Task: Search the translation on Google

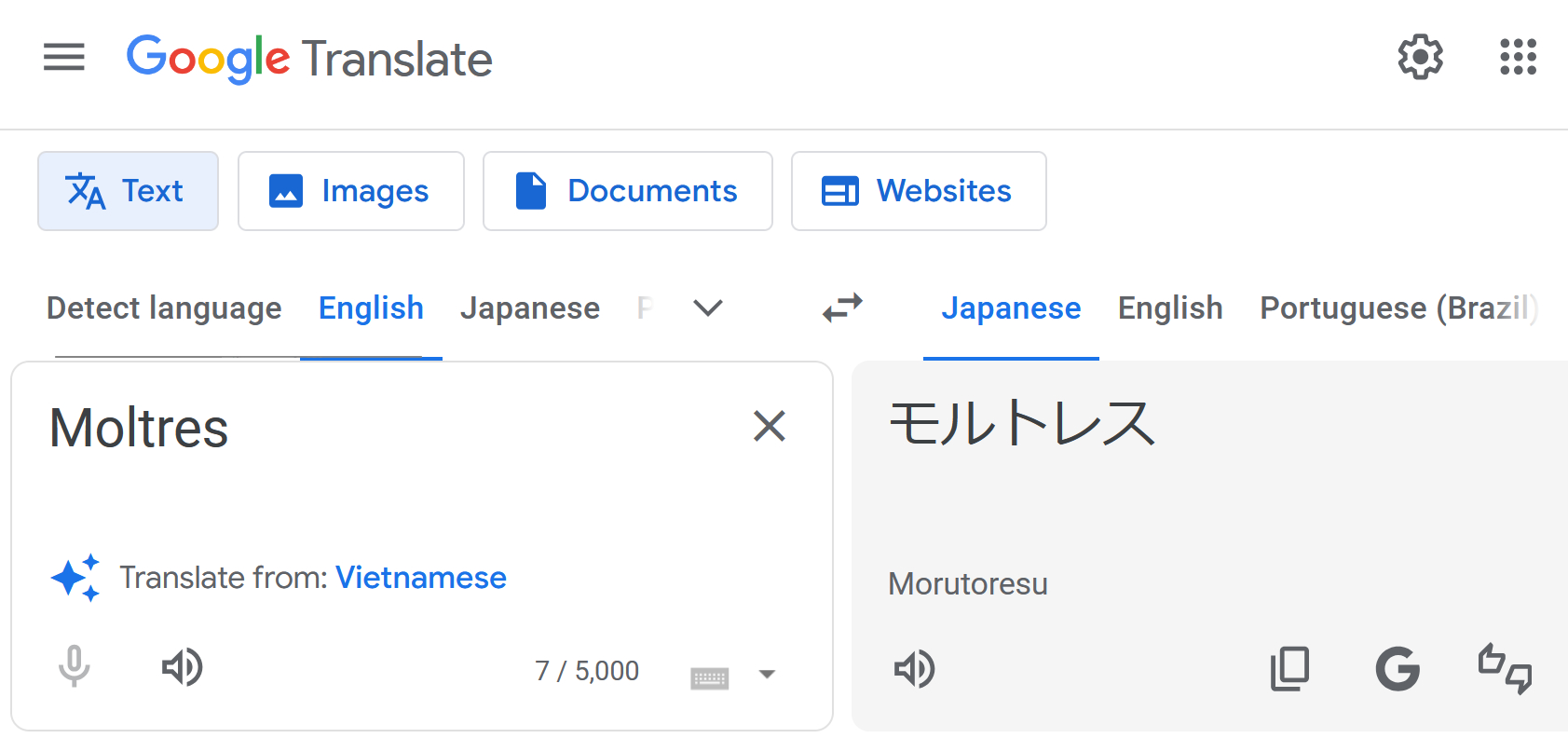Action: tap(1398, 669)
